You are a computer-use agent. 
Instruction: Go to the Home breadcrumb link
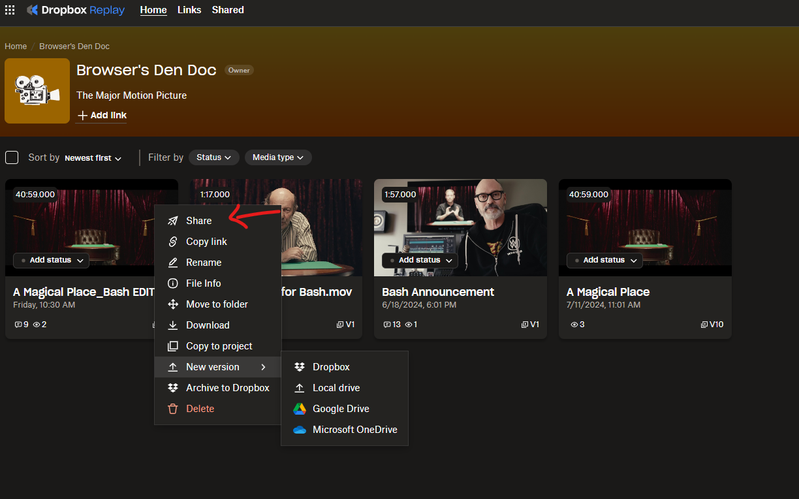tap(15, 46)
